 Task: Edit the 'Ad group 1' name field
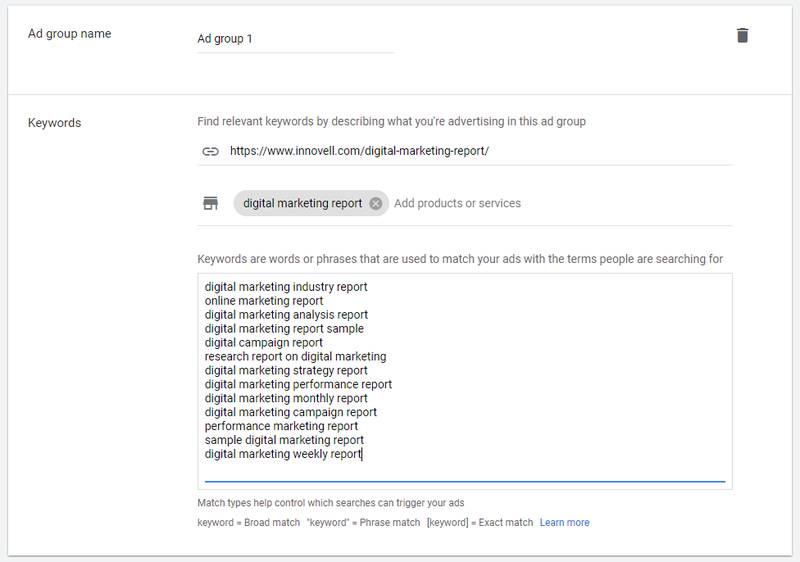coord(295,39)
